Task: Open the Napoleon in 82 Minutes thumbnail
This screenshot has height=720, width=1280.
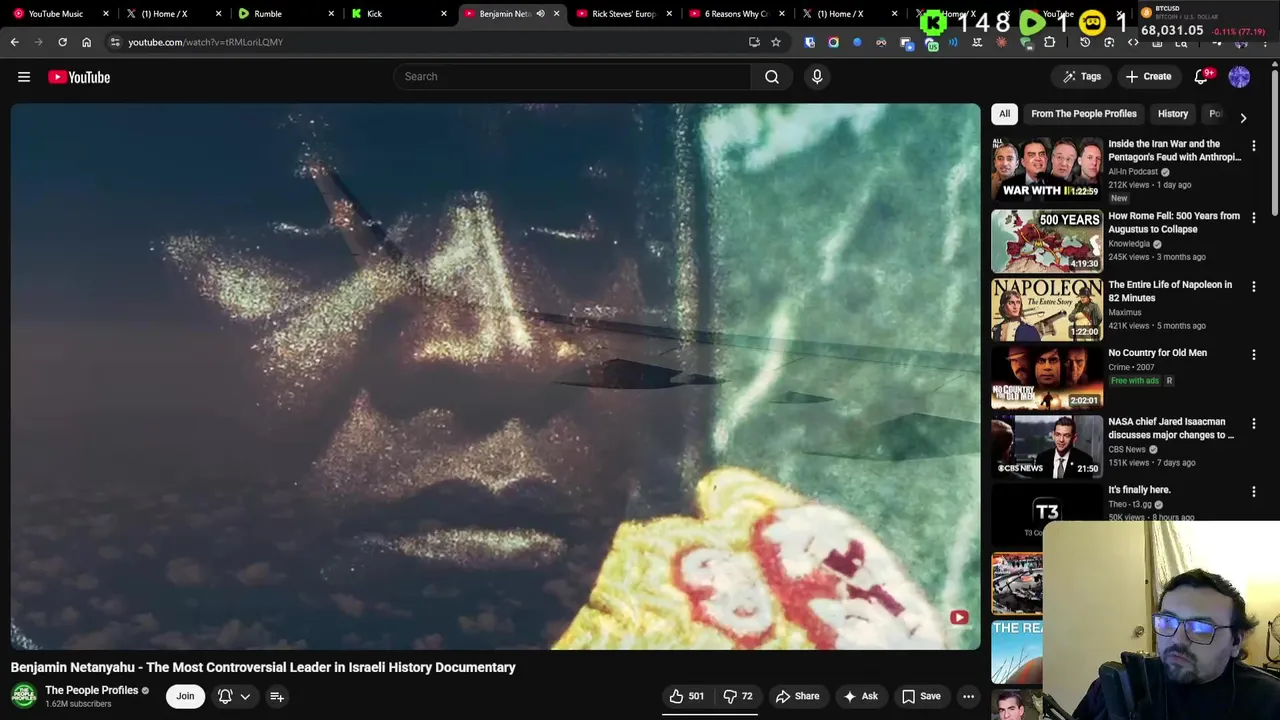Action: (1046, 309)
